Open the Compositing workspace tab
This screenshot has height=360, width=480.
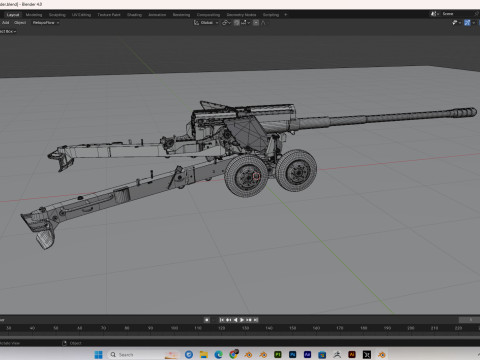[x=208, y=15]
